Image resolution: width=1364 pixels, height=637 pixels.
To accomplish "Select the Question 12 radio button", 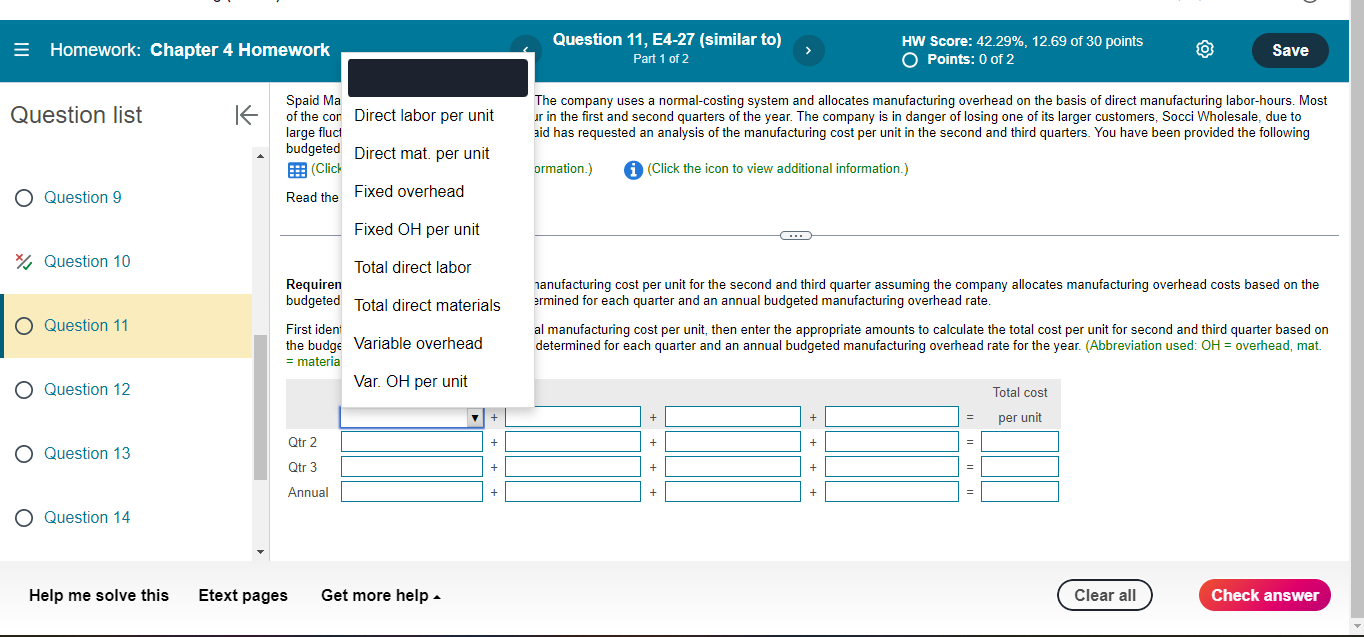I will tap(23, 389).
